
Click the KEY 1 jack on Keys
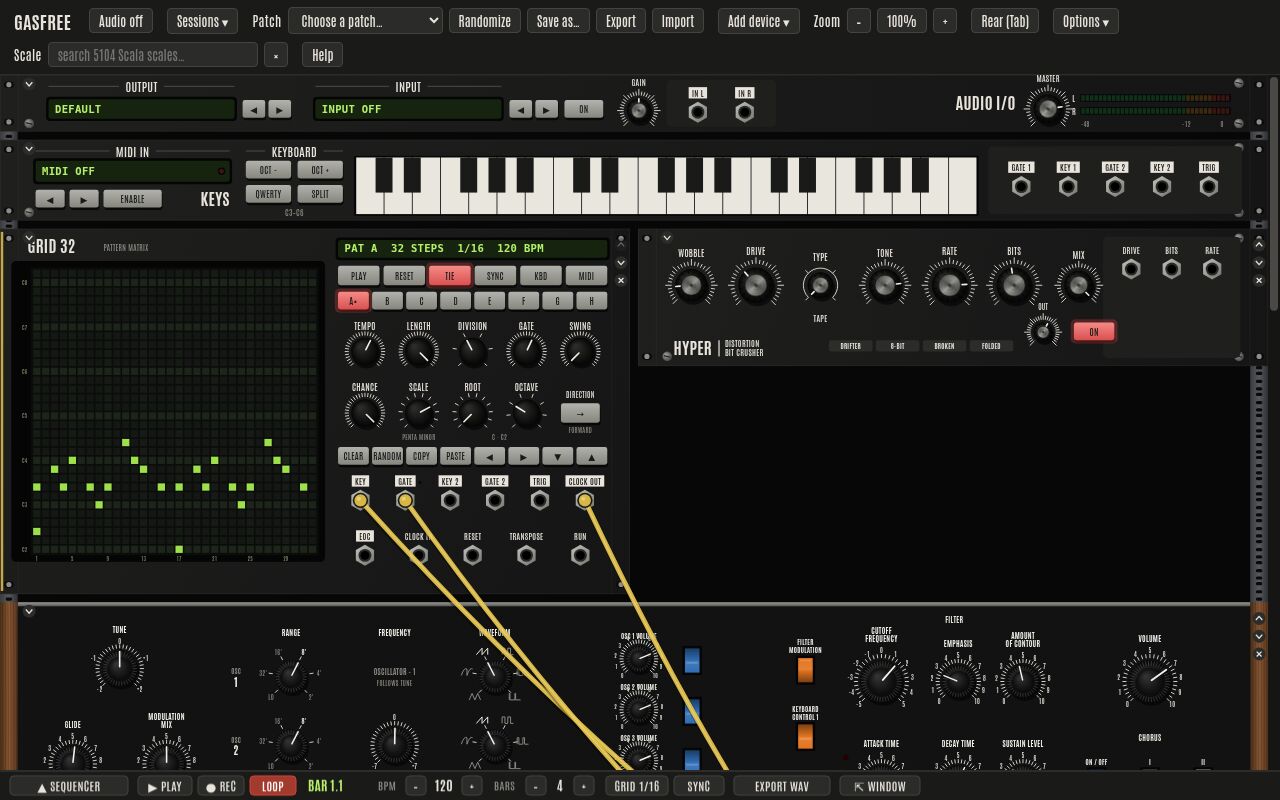coord(1068,186)
